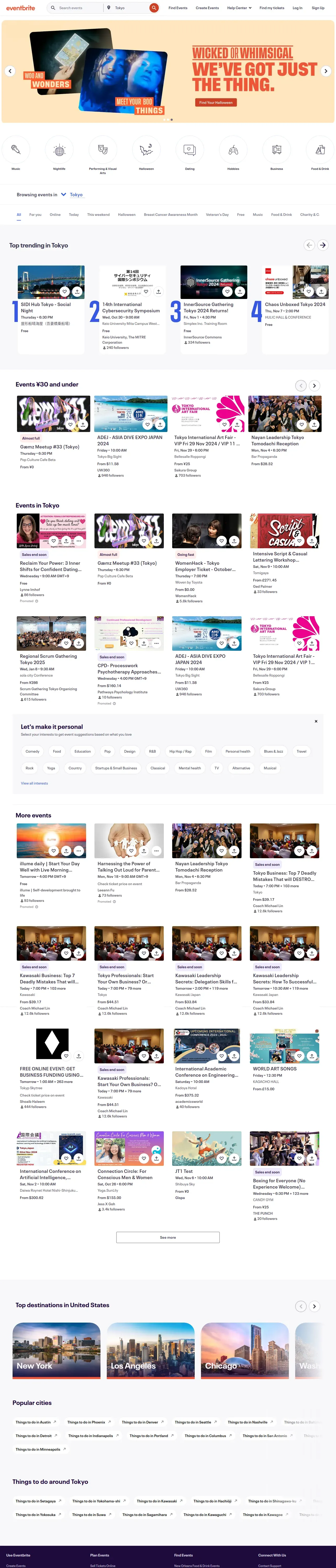This screenshot has width=336, height=1568.
Task: Open the Nightlife category icon
Action: [59, 149]
